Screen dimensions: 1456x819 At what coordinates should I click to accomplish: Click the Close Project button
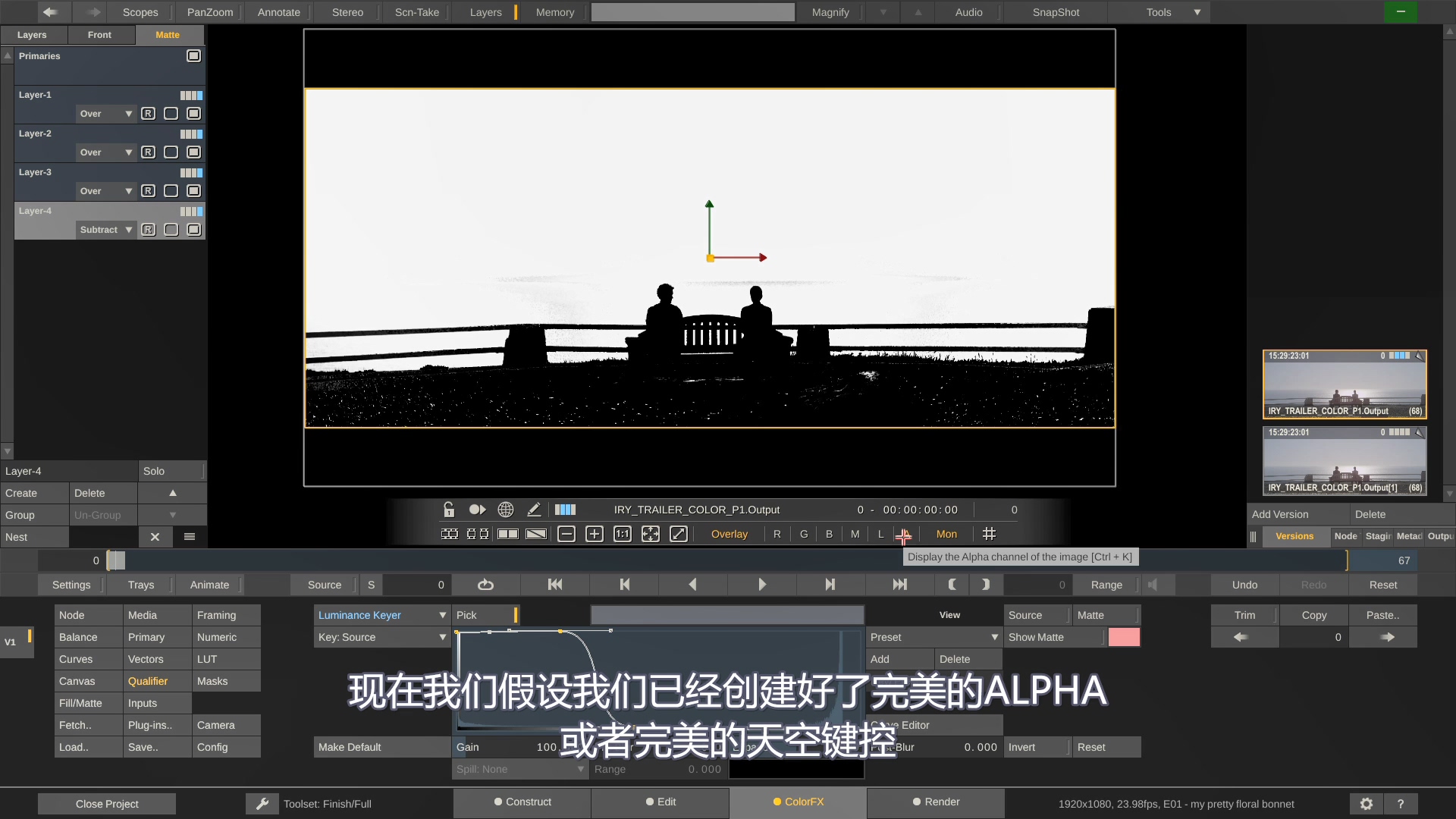[x=107, y=804]
